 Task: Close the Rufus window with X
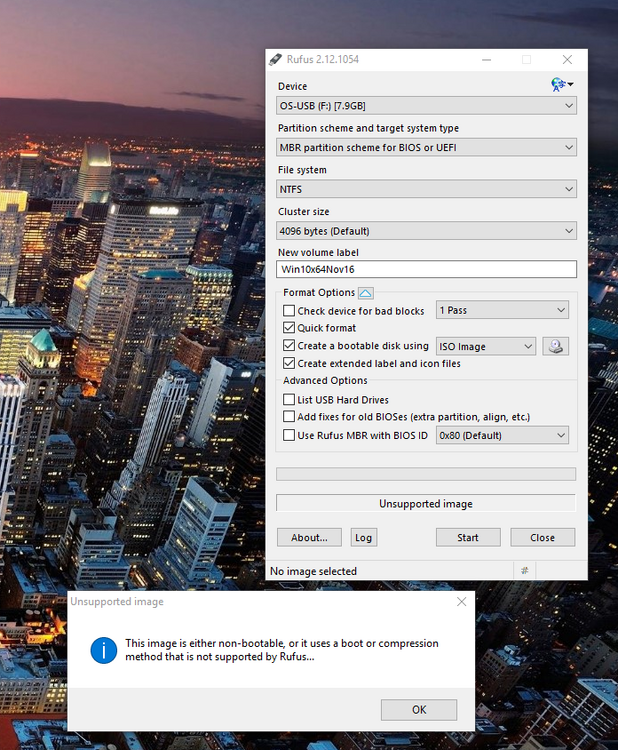tap(567, 59)
